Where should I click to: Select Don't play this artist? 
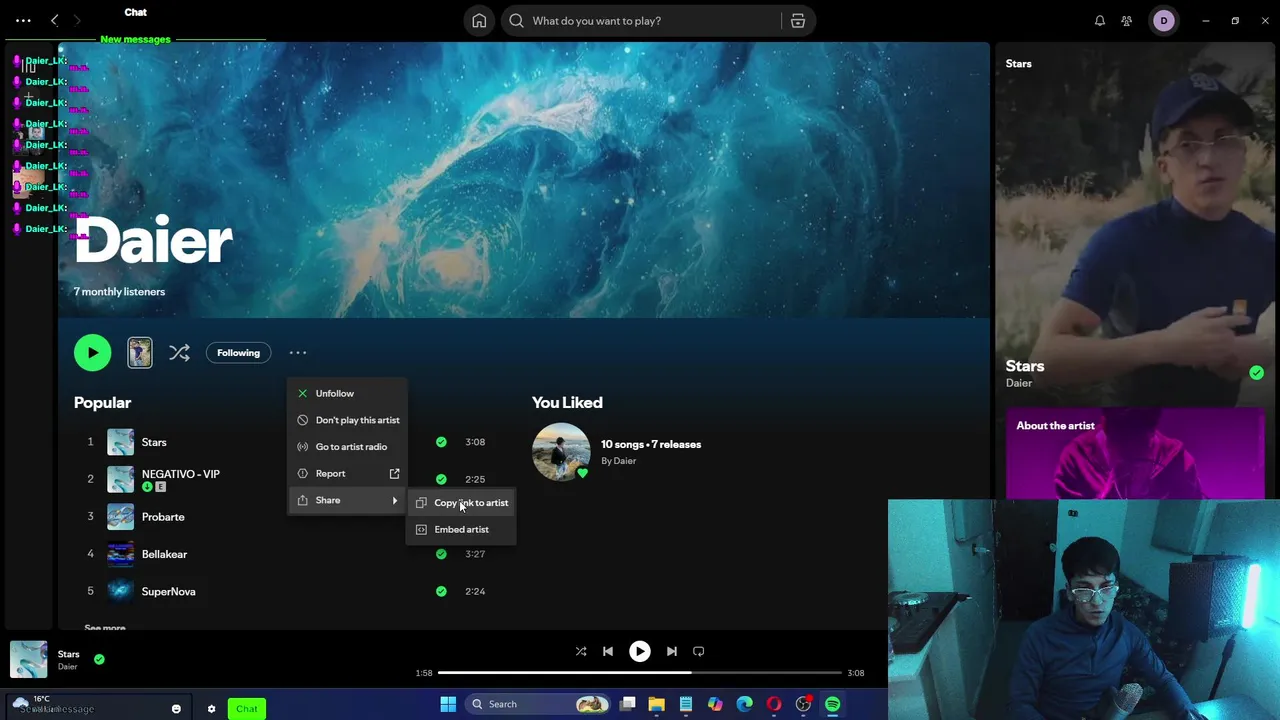(x=346, y=420)
